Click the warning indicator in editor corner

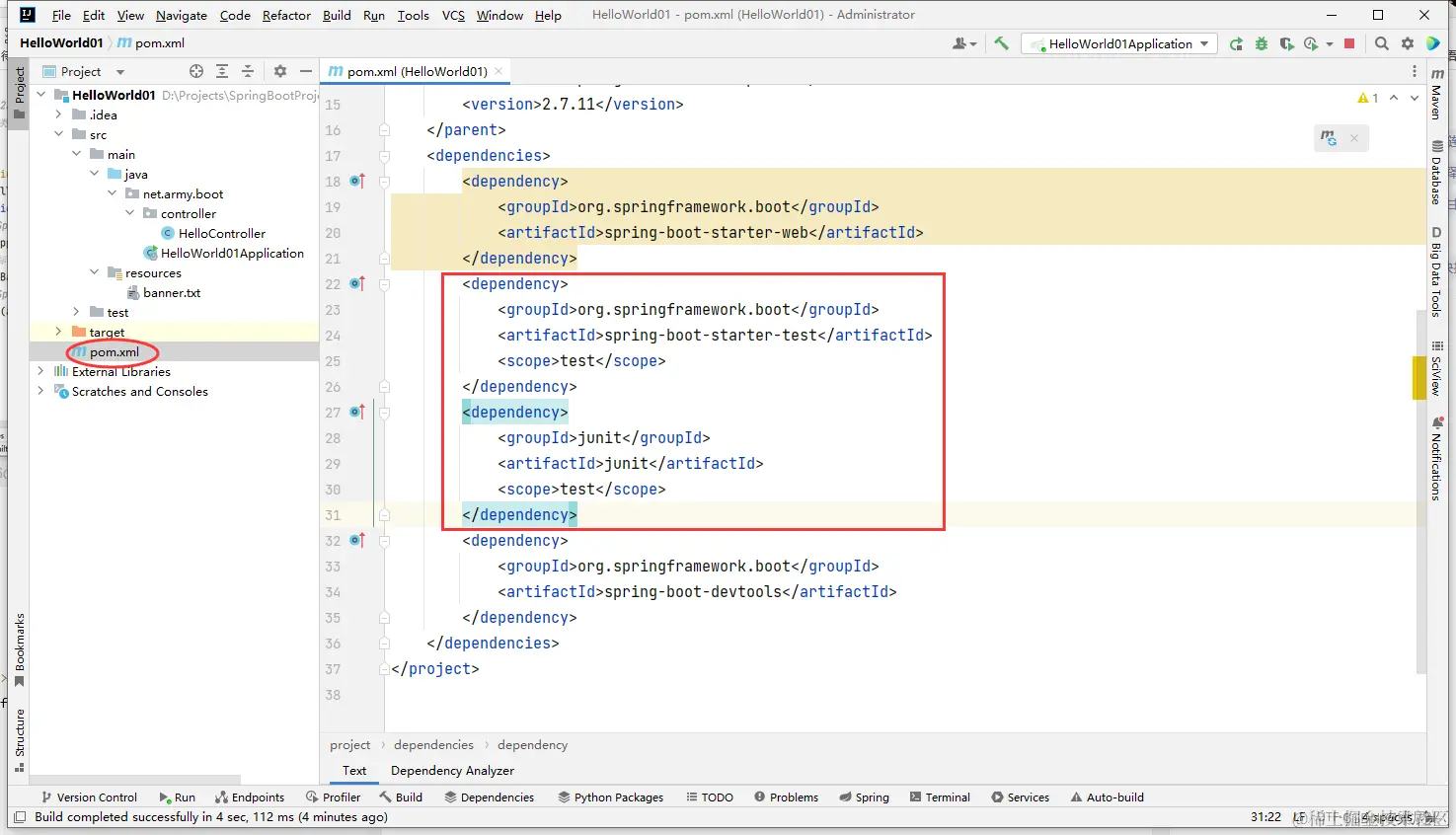pyautogui.click(x=1368, y=98)
